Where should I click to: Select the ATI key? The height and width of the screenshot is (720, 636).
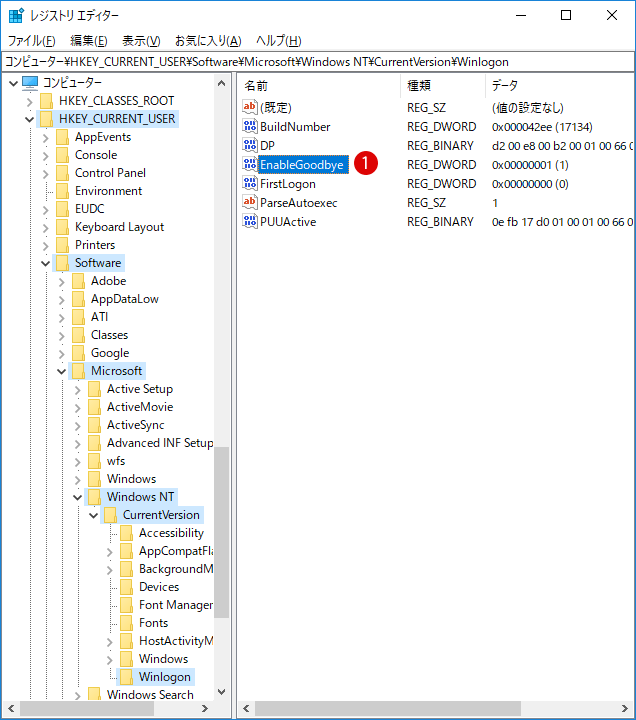click(99, 317)
